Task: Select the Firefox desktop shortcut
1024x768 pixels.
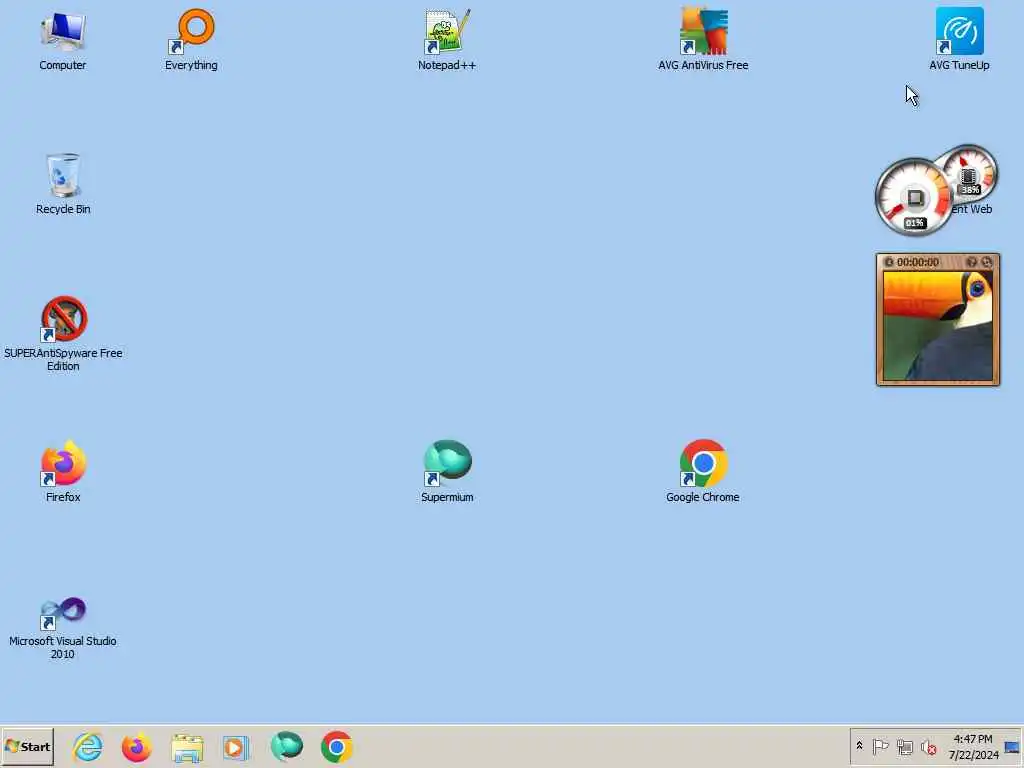Action: [63, 472]
